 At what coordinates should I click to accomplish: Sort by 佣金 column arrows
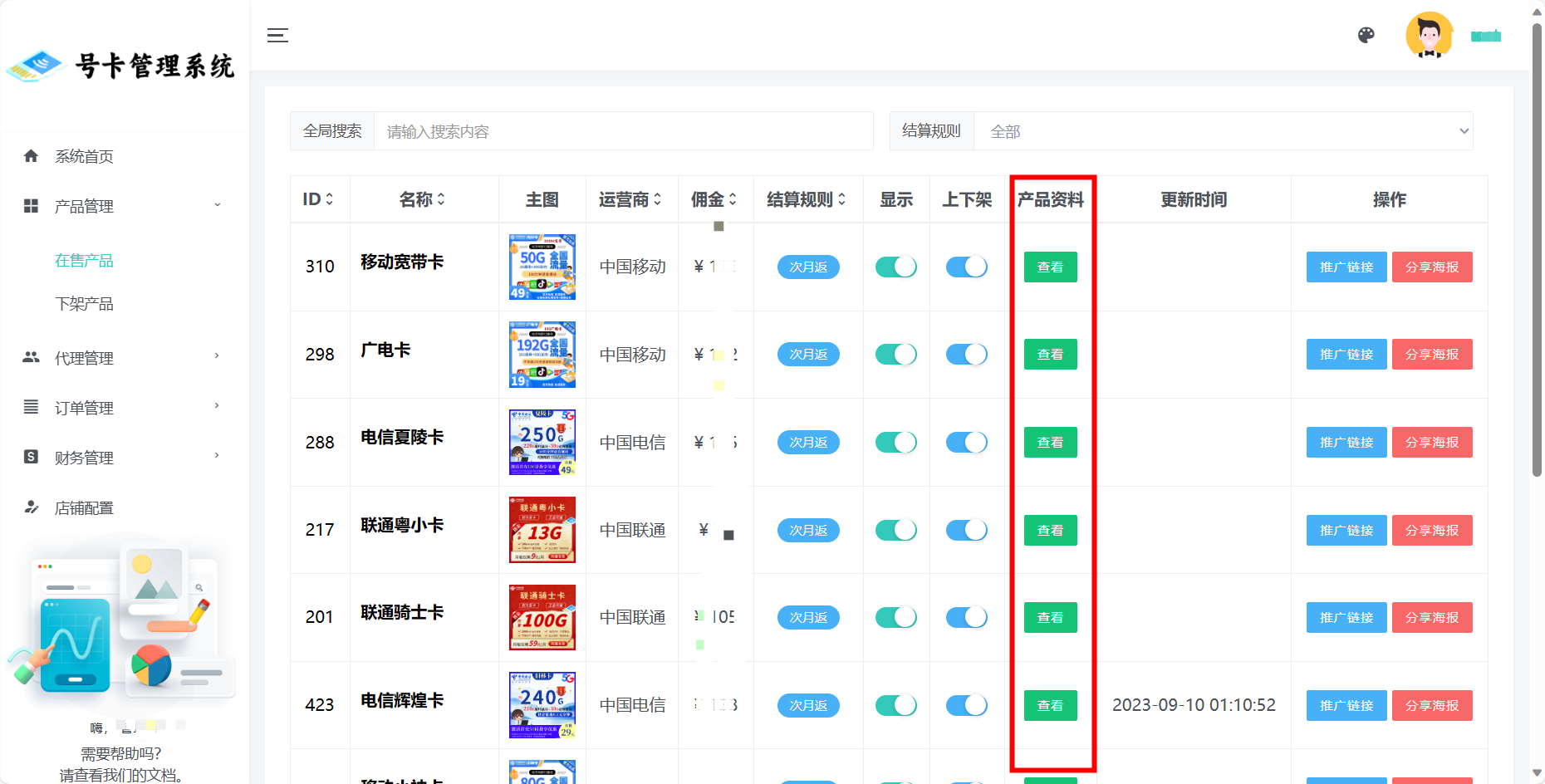click(733, 199)
